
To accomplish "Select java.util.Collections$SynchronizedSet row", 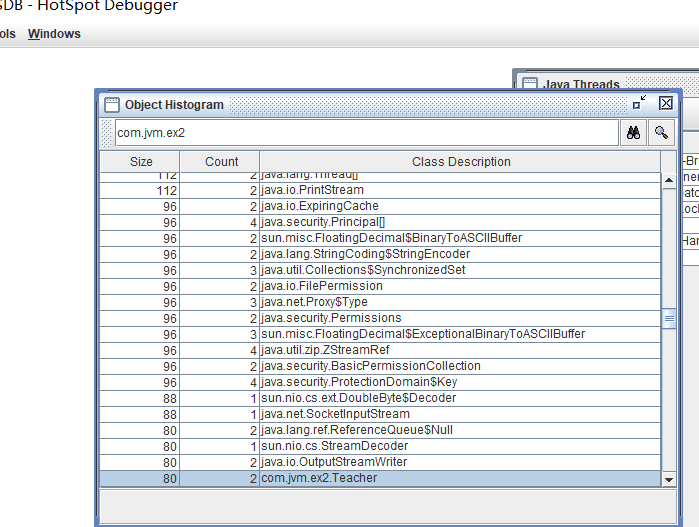I will pos(380,271).
